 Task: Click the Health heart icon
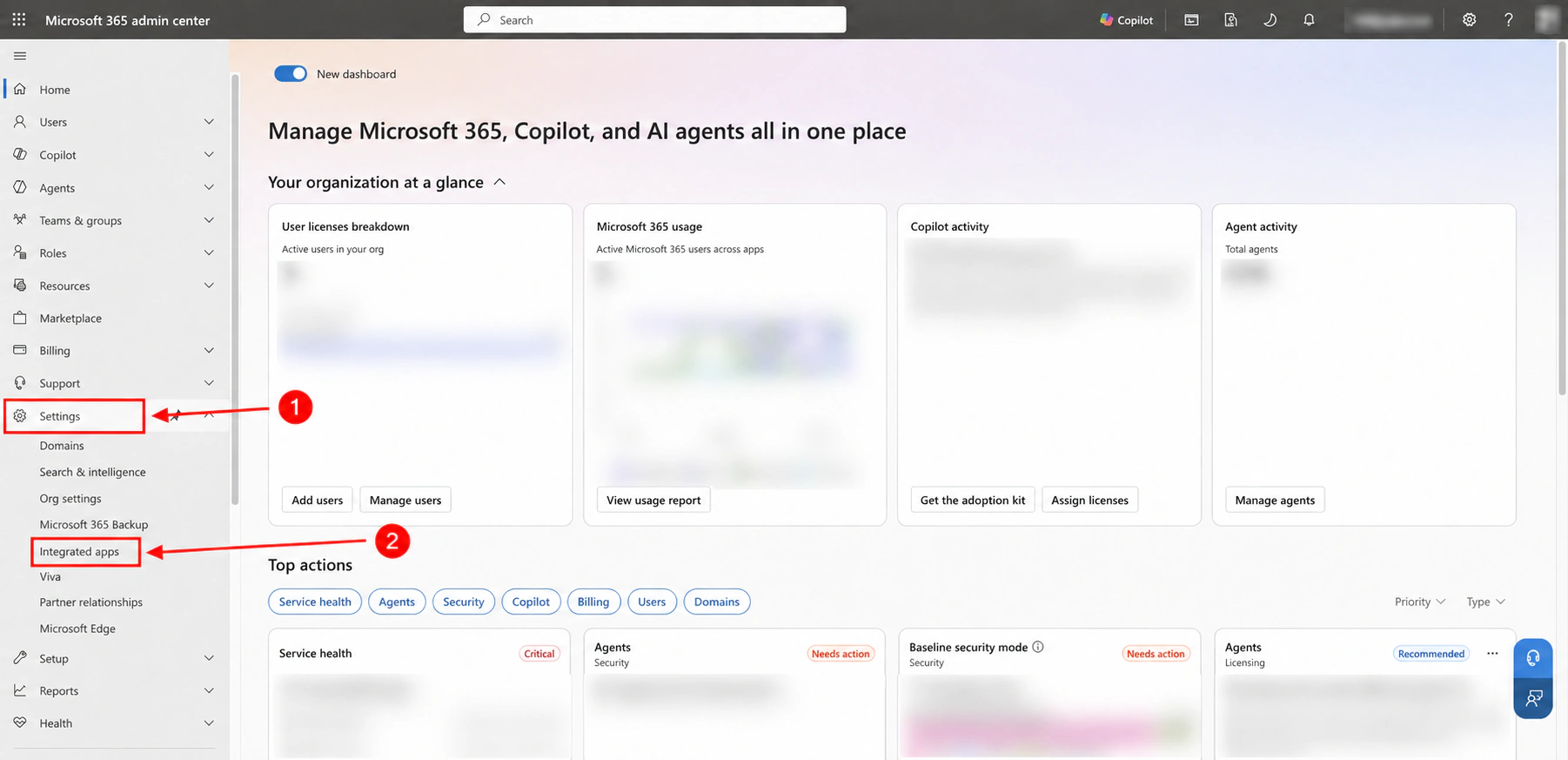(x=20, y=723)
